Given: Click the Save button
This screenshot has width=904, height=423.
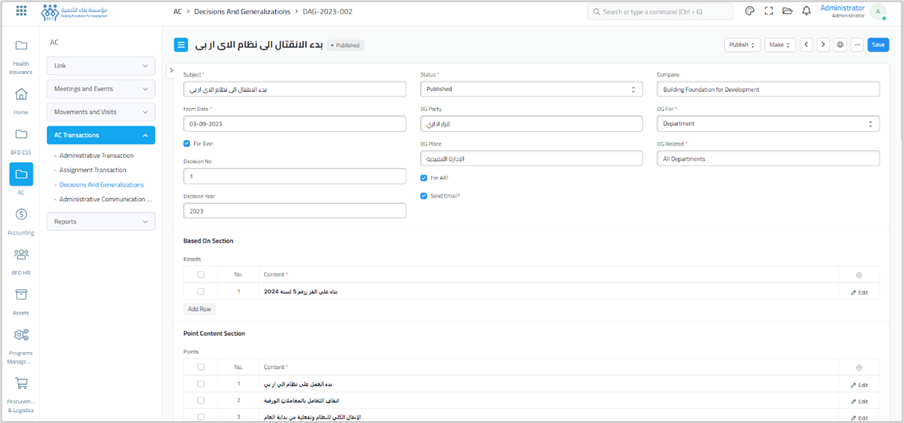Looking at the screenshot, I should tap(877, 45).
